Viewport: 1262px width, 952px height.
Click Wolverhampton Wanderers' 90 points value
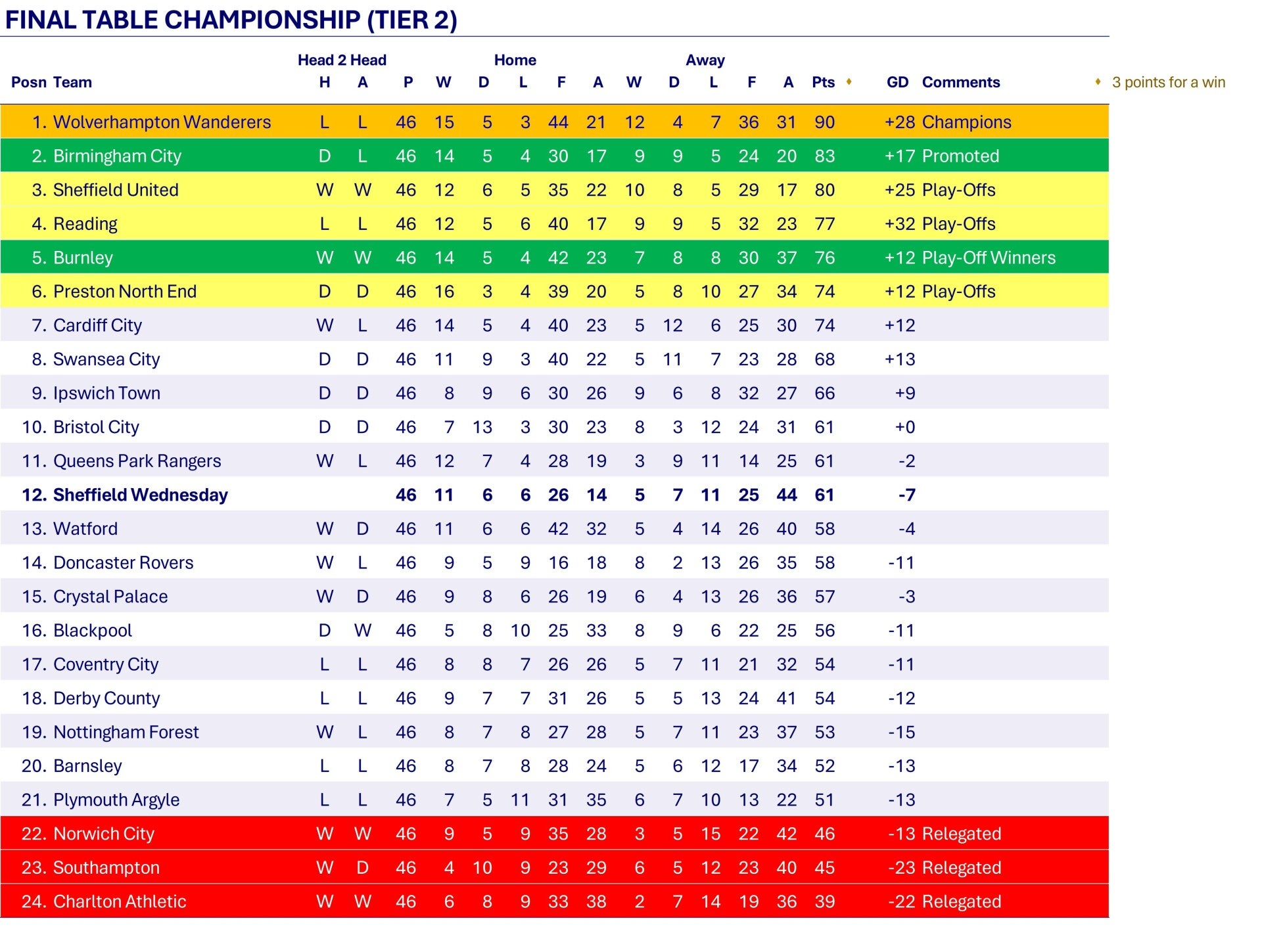824,122
